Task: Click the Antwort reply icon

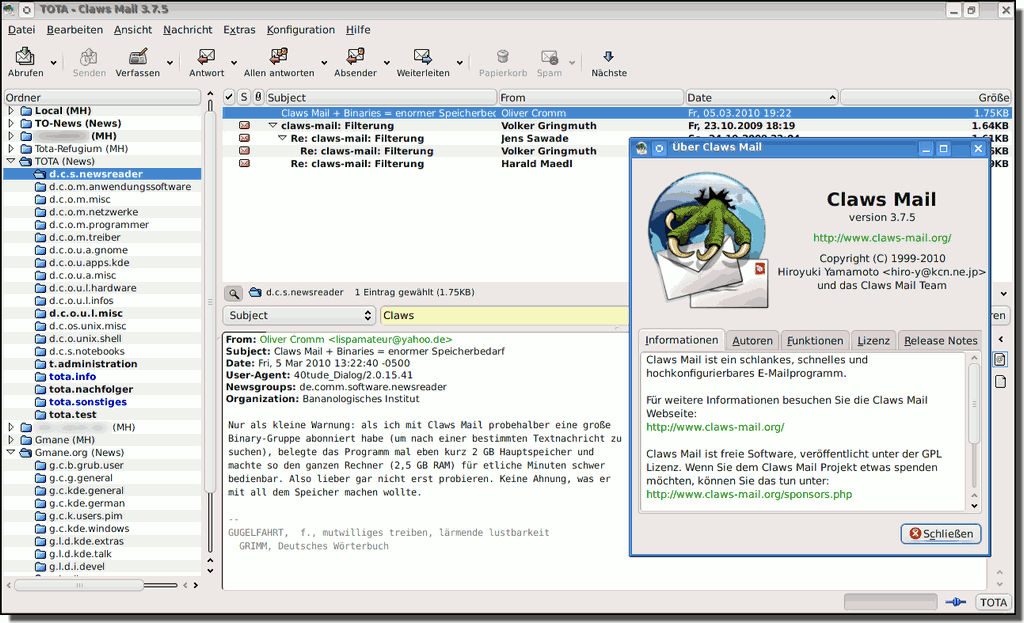Action: (x=206, y=57)
